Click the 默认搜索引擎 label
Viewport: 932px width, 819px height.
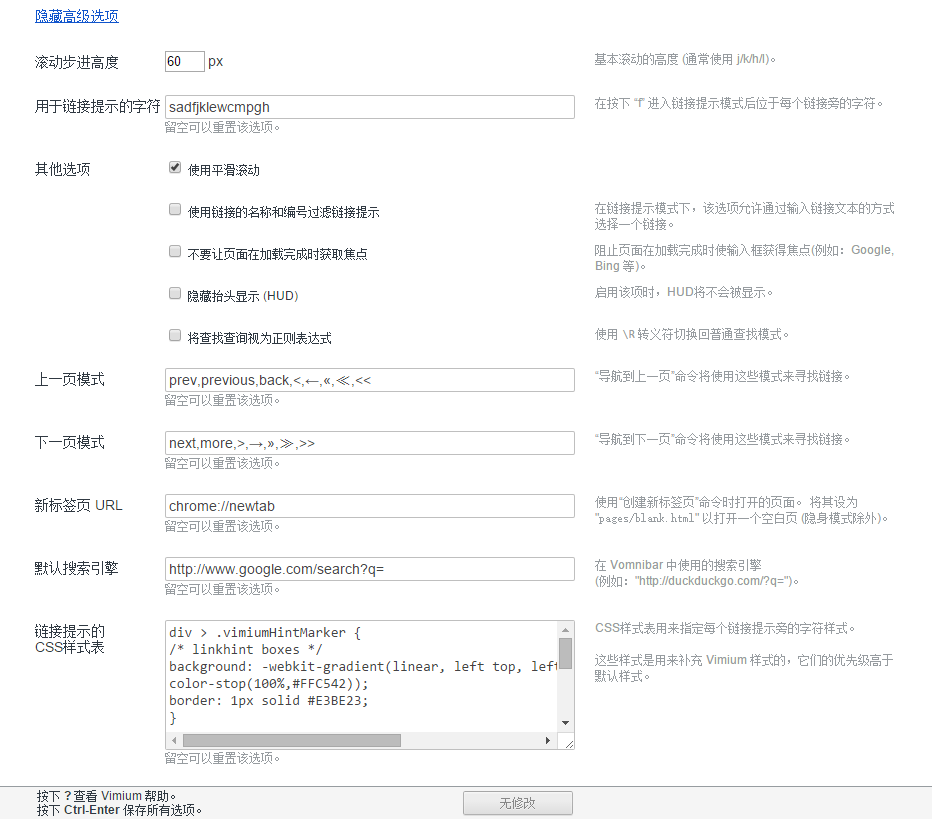click(x=76, y=568)
